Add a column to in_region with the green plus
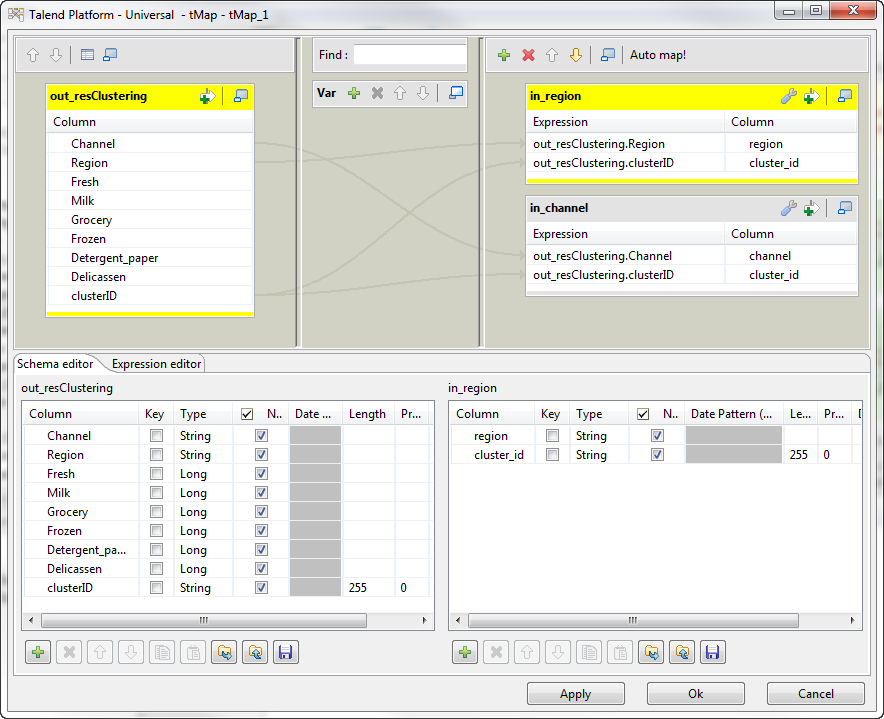The height and width of the screenshot is (719, 884). point(464,651)
